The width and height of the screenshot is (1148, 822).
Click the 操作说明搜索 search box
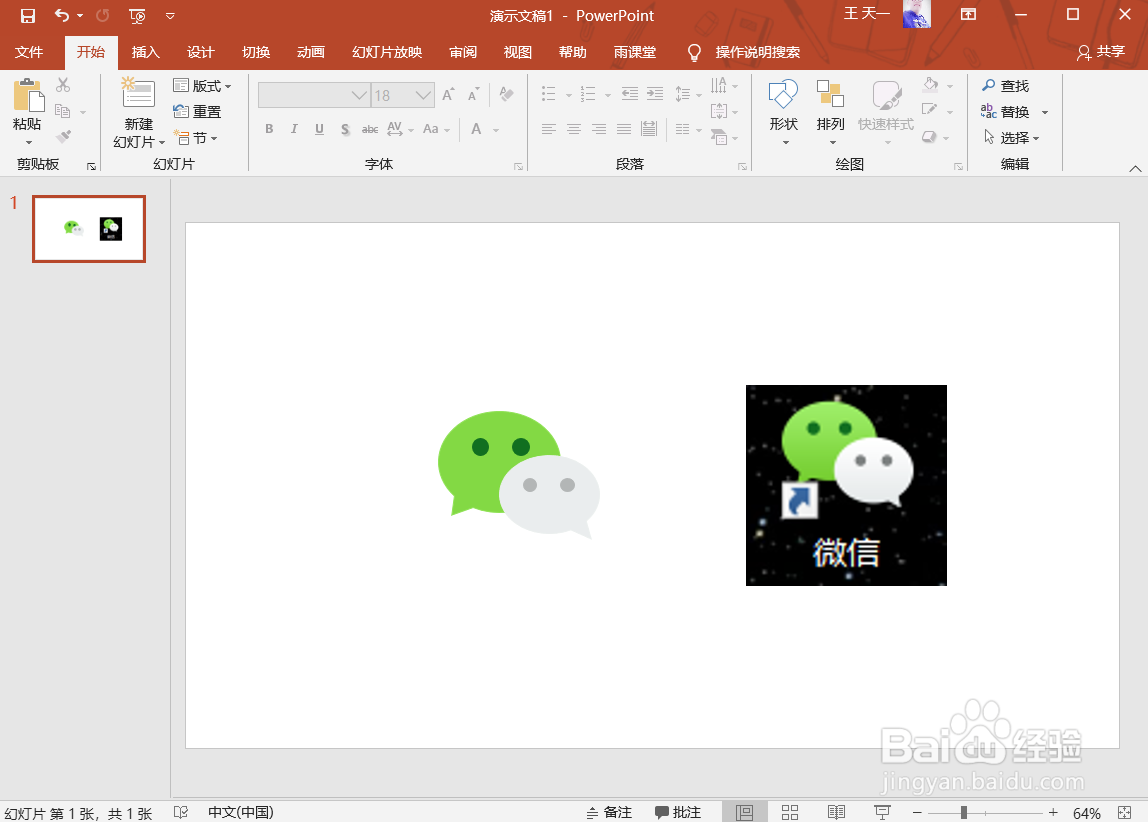tap(757, 52)
